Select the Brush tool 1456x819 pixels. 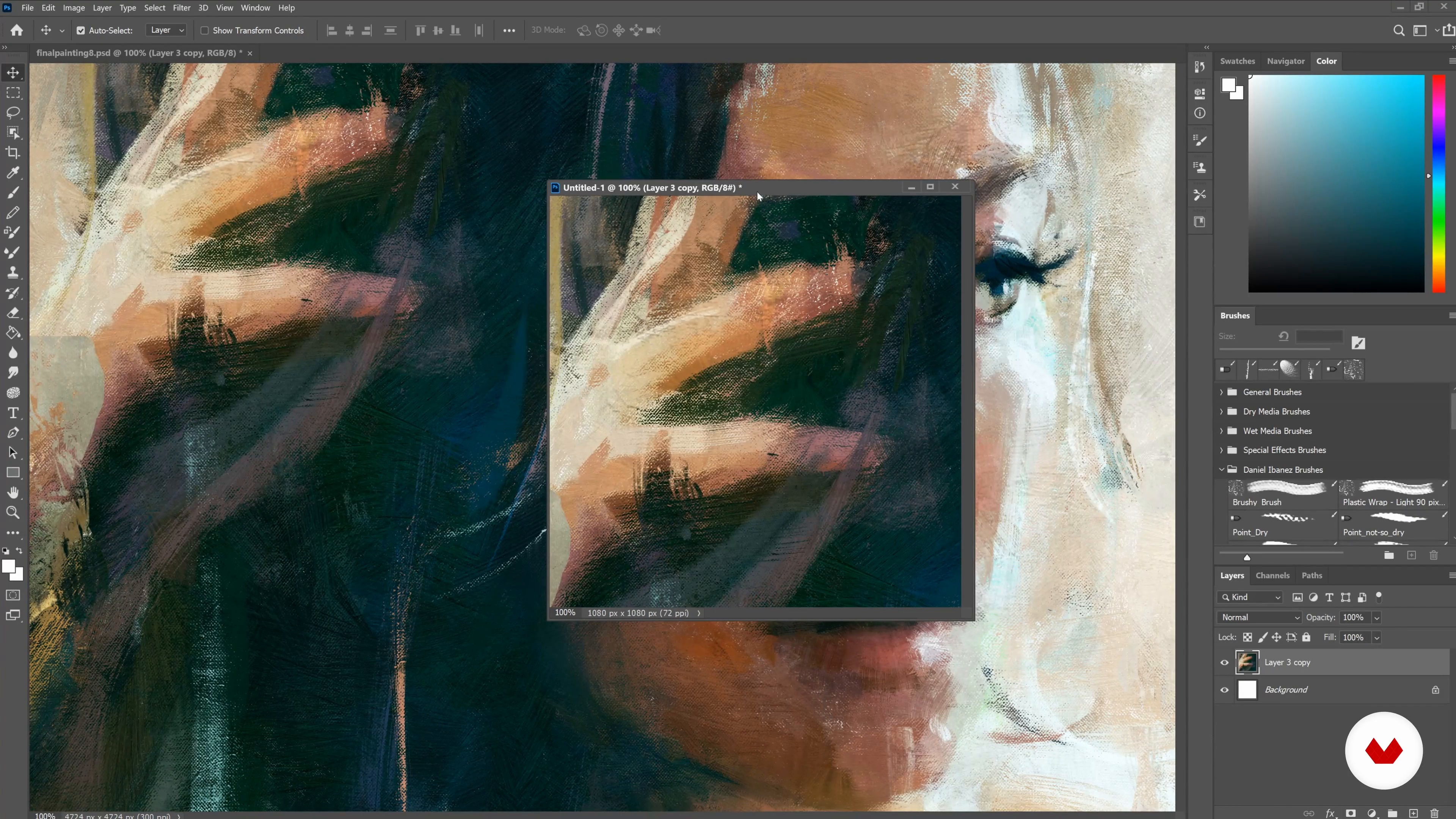click(13, 193)
